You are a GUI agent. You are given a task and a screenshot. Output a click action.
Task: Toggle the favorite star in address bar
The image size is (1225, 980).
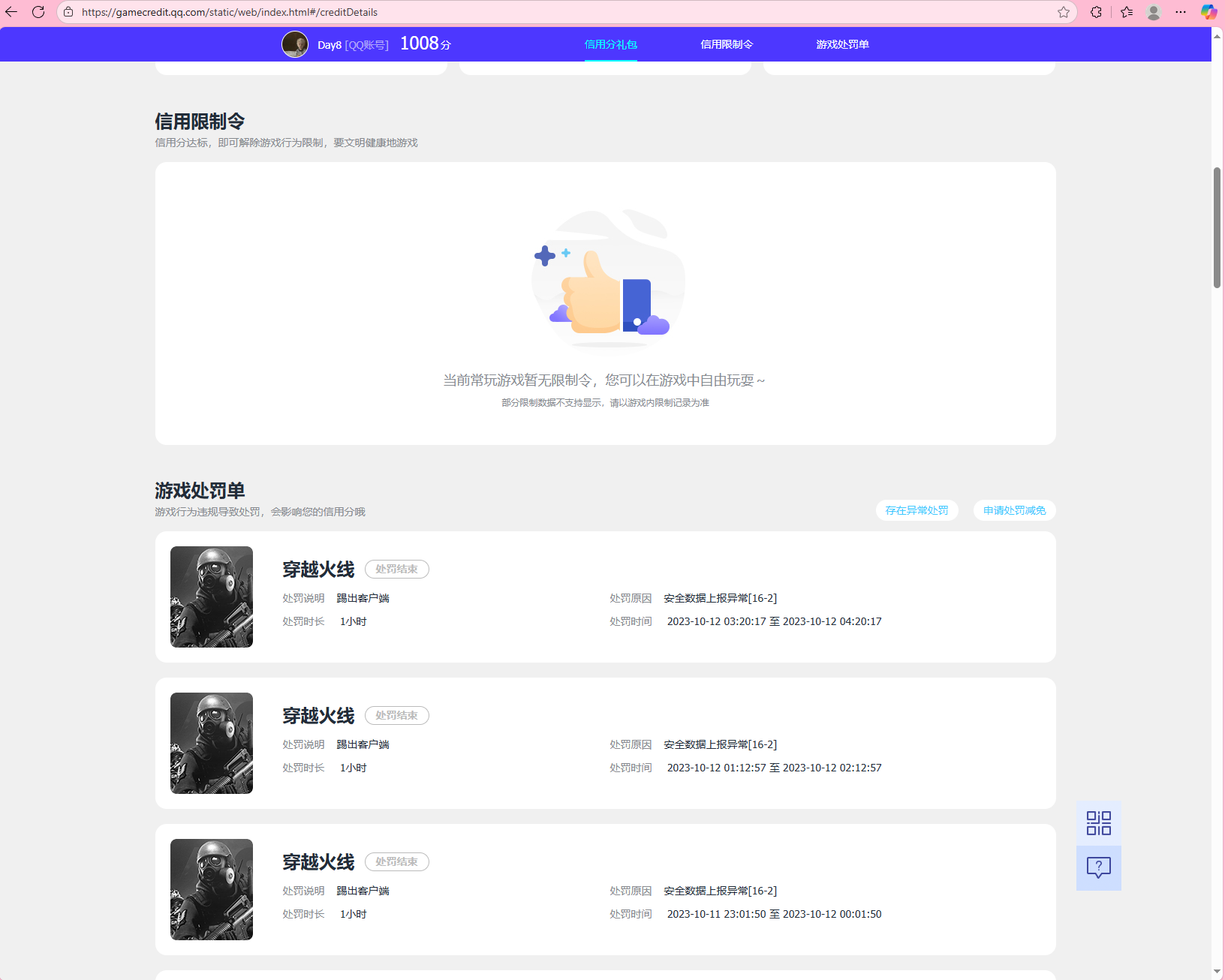coord(1064,12)
